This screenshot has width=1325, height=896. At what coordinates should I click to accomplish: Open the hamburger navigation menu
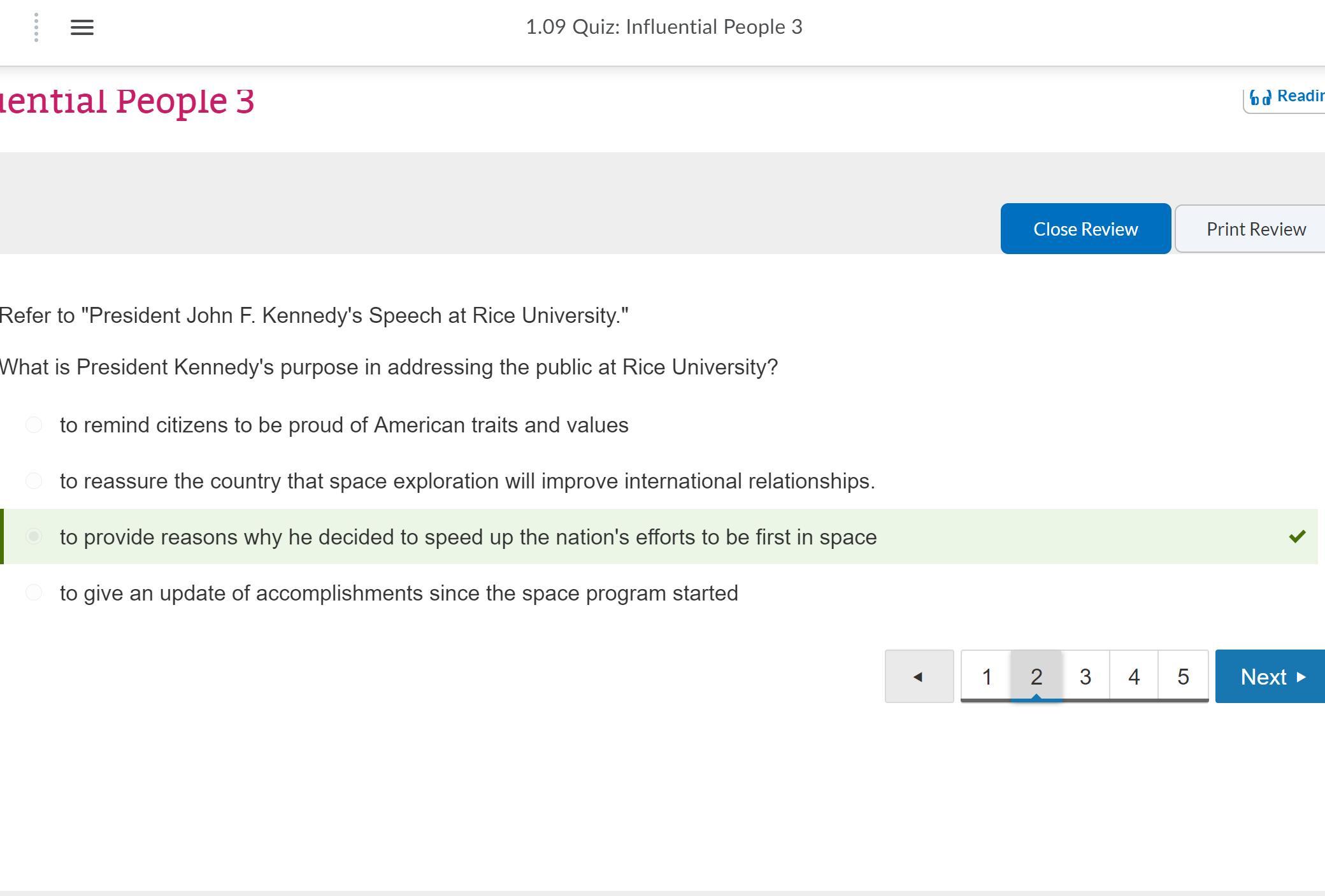click(82, 27)
